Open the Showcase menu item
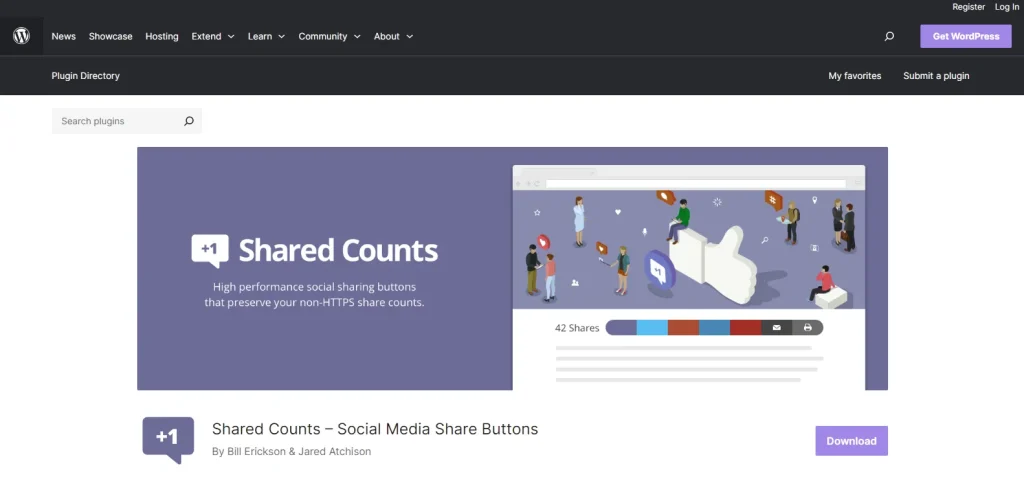Image resolution: width=1024 pixels, height=479 pixels. (110, 37)
